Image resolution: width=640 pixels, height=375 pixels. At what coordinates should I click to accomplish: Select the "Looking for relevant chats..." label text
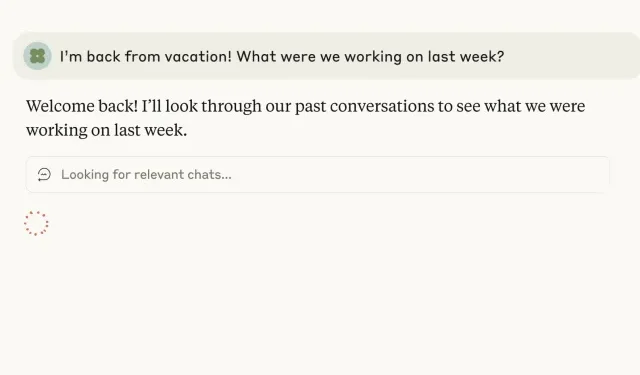click(146, 175)
